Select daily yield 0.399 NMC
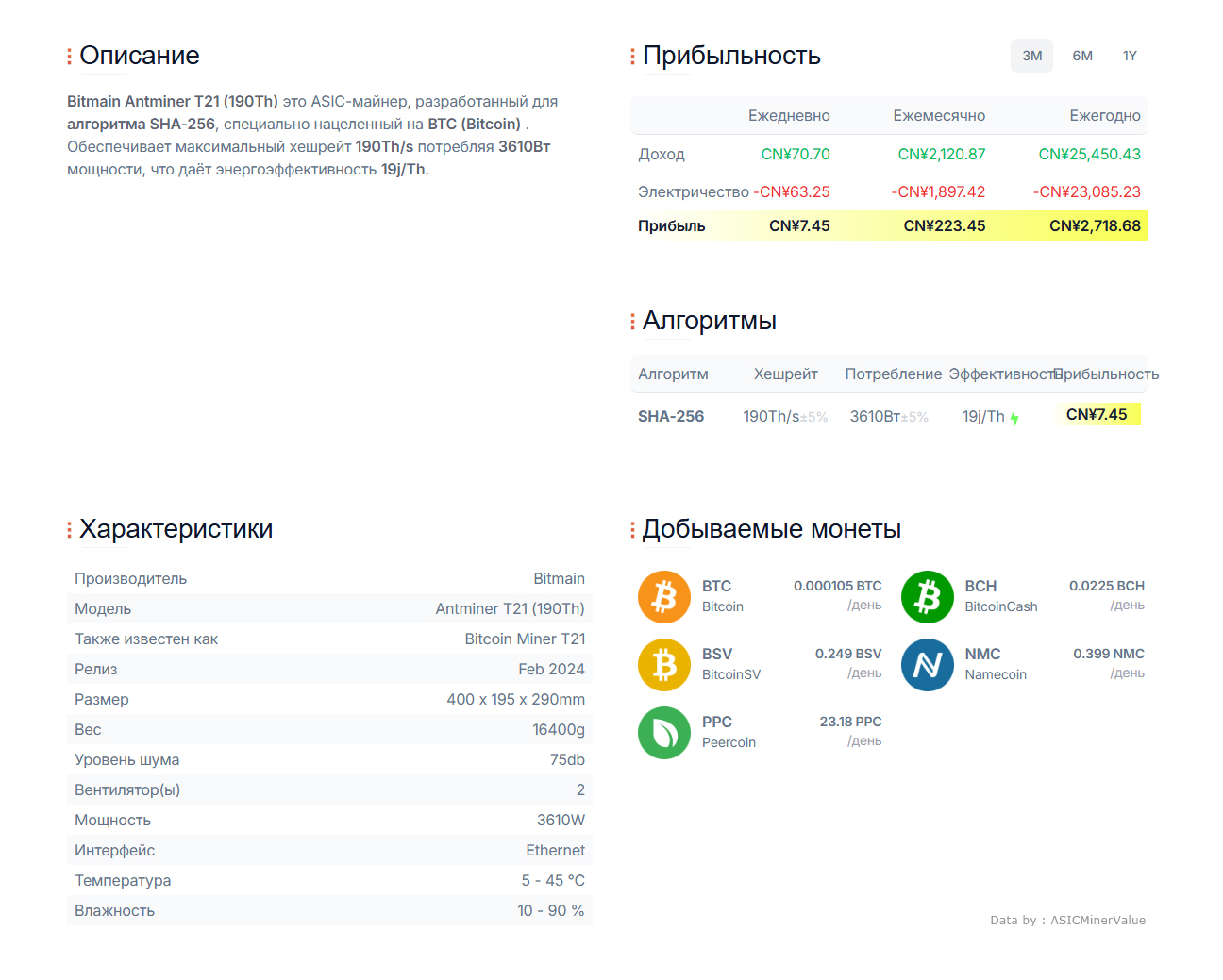 coord(1108,654)
